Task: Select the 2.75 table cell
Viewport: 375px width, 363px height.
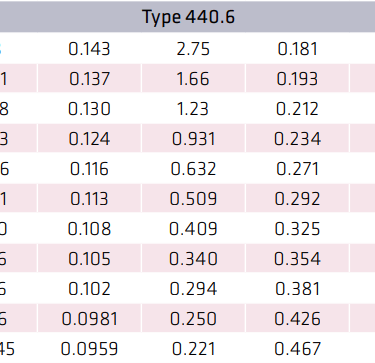Action: (193, 49)
